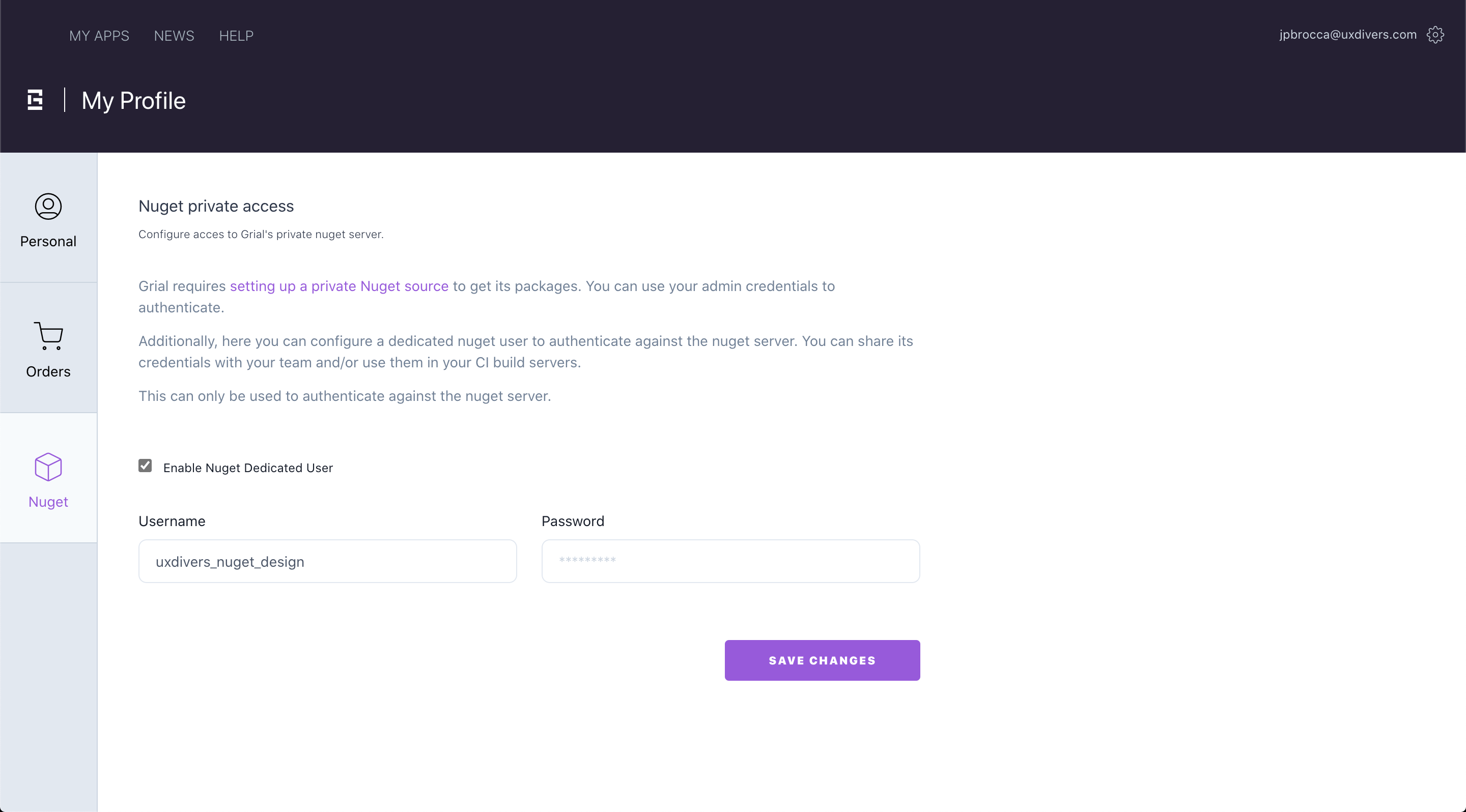Open the MY APPS menu
The image size is (1466, 812).
click(x=99, y=36)
